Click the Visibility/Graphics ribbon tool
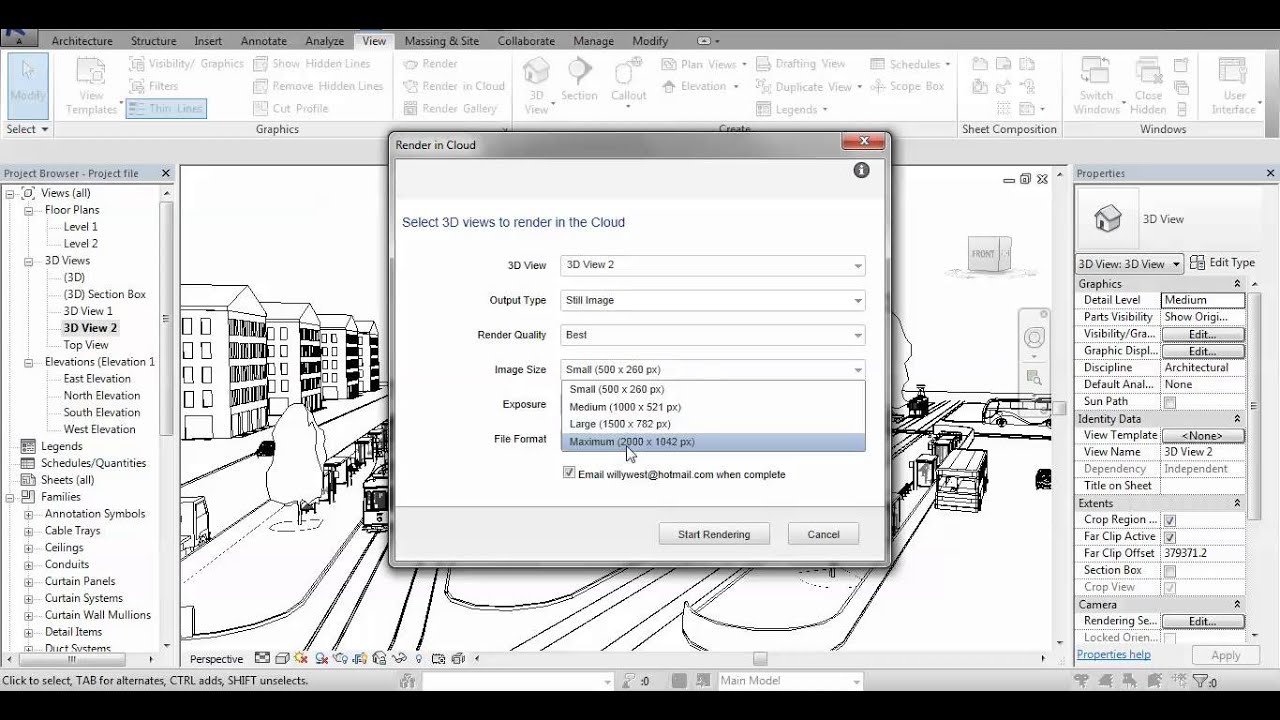Viewport: 1280px width, 720px height. click(x=187, y=63)
